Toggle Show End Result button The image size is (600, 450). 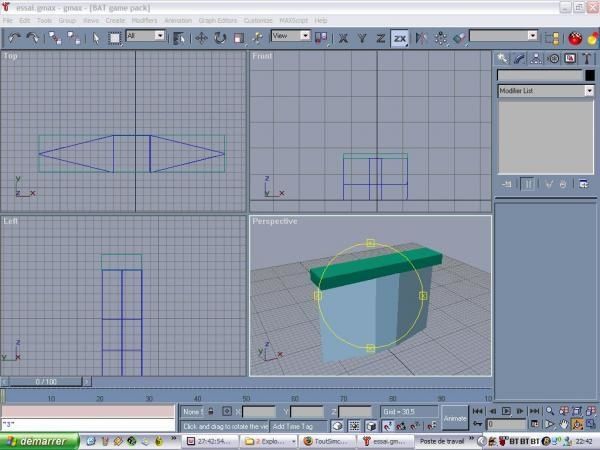tap(528, 184)
